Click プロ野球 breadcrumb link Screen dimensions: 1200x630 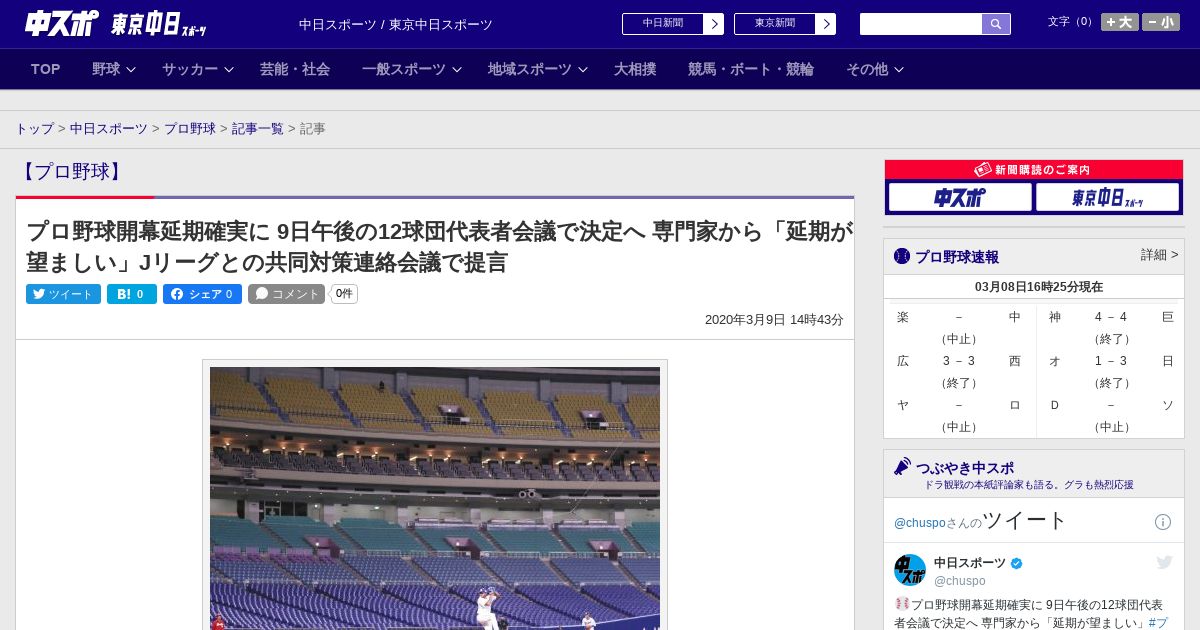pyautogui.click(x=190, y=129)
